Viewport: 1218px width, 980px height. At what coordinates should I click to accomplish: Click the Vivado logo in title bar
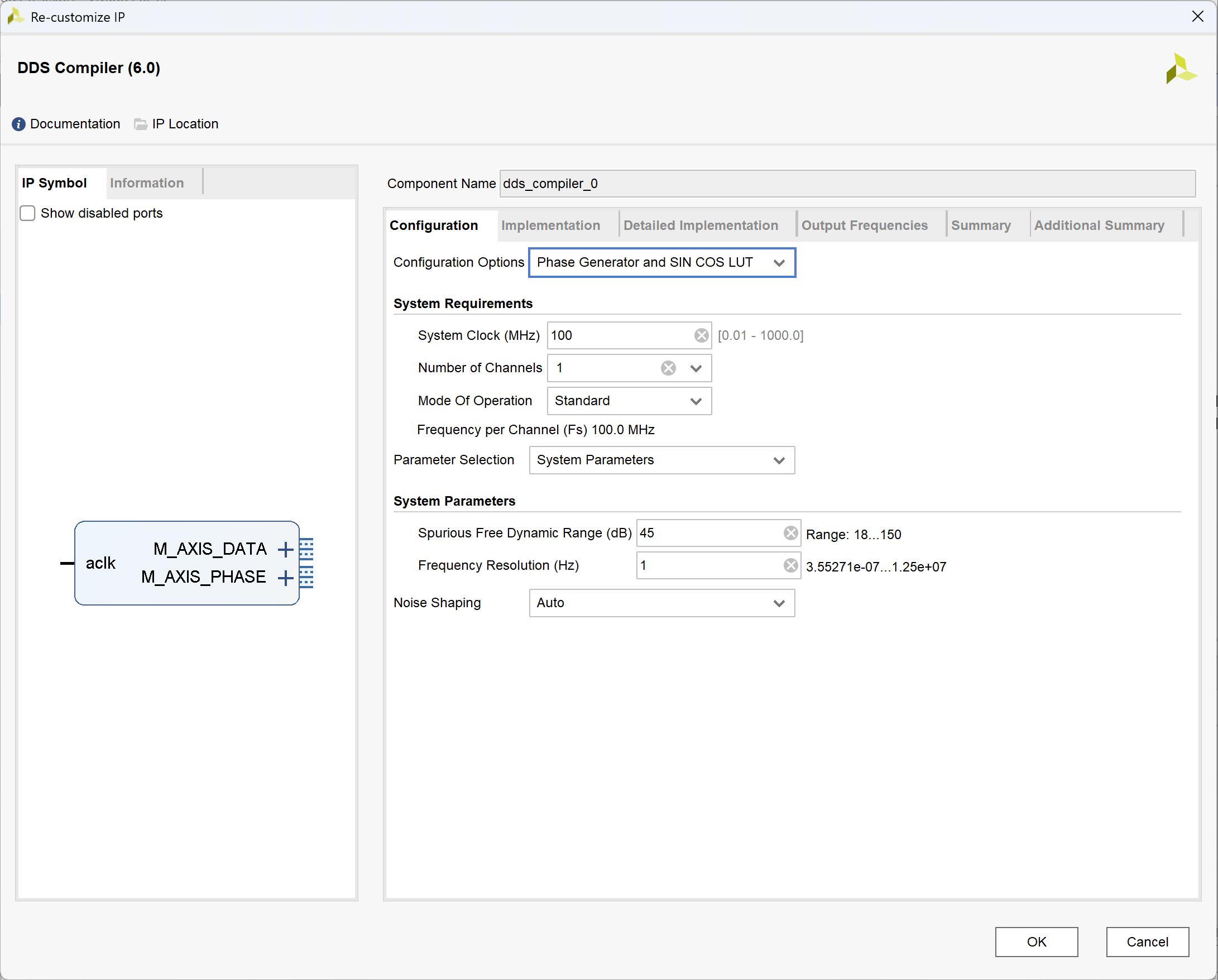tap(16, 17)
